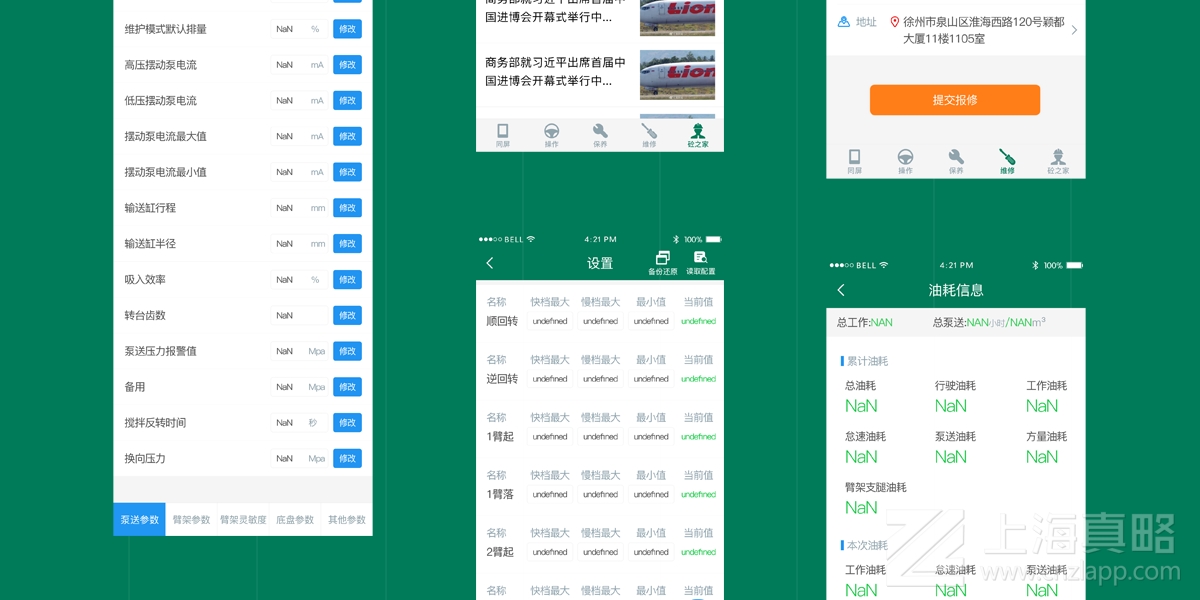Image resolution: width=1200 pixels, height=600 pixels.
Task: Open the 保养 wrench icon in middle navigation bar
Action: 600,131
